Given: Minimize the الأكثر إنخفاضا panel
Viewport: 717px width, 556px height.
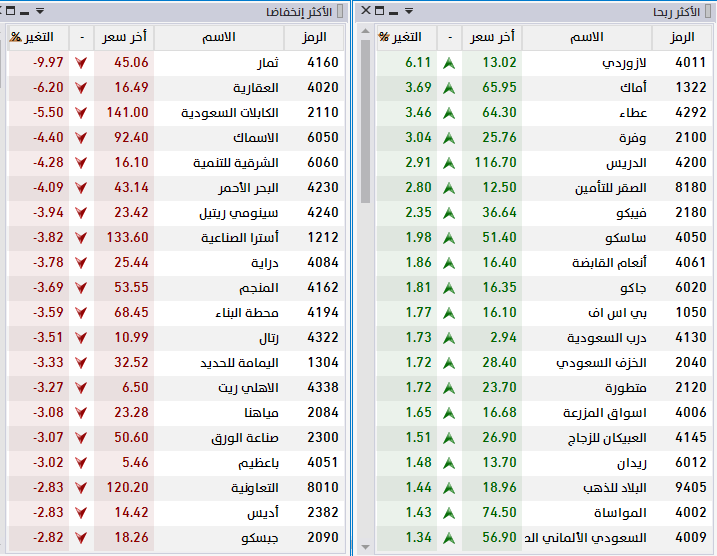Looking at the screenshot, I should pos(25,12).
